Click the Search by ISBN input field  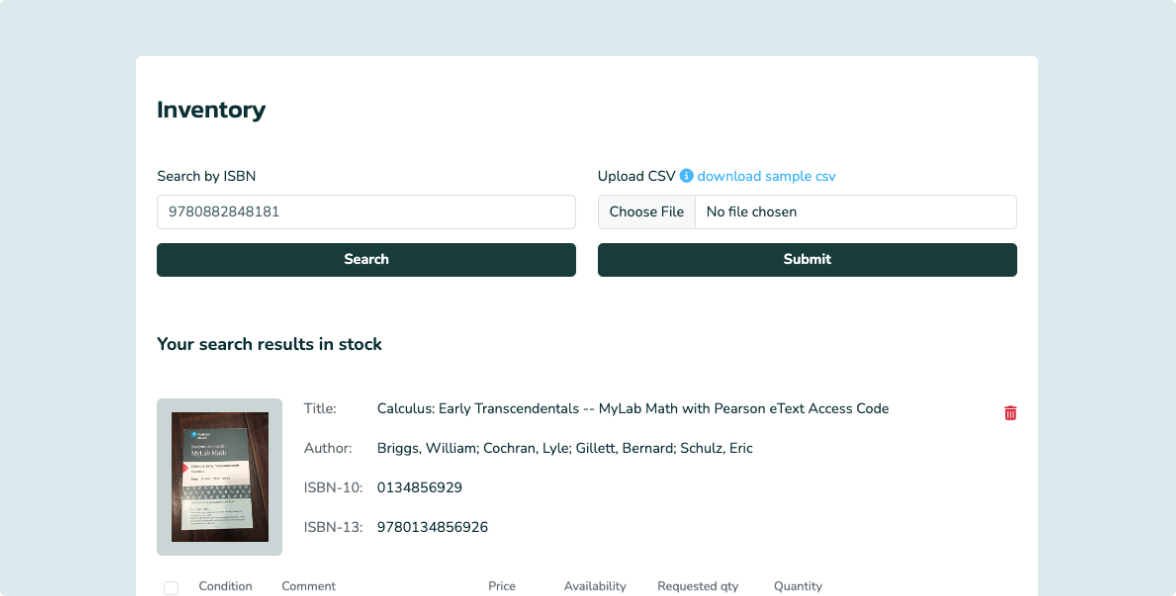coord(366,212)
